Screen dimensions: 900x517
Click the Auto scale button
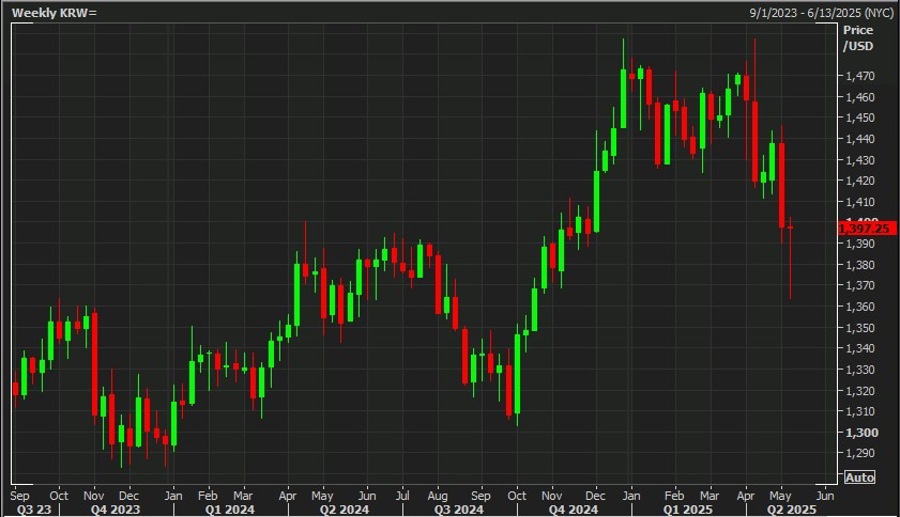[x=859, y=477]
